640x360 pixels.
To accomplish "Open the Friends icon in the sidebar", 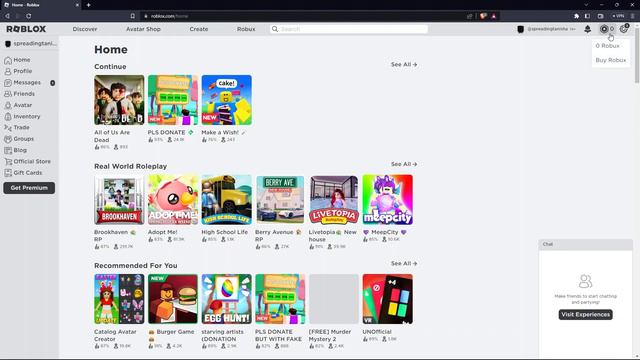I will pyautogui.click(x=8, y=94).
